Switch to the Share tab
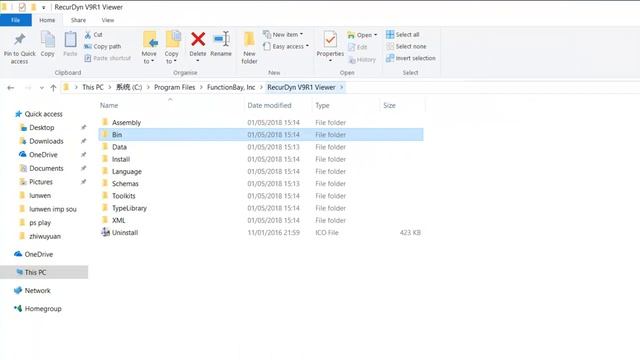Image resolution: width=640 pixels, height=360 pixels. click(x=78, y=20)
